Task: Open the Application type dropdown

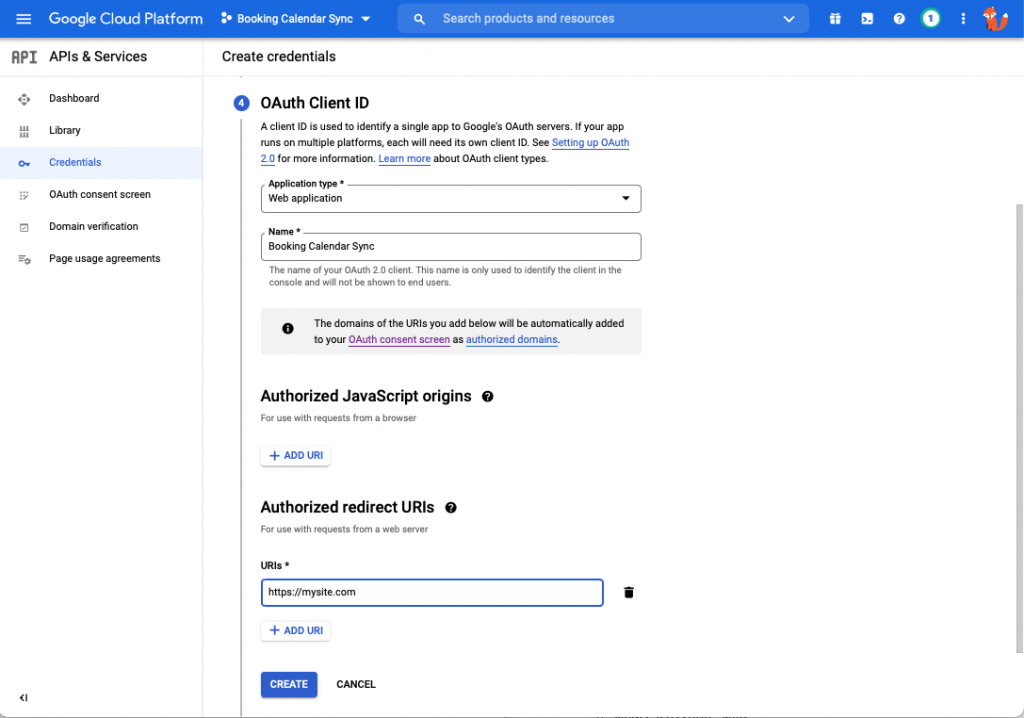Action: click(451, 198)
